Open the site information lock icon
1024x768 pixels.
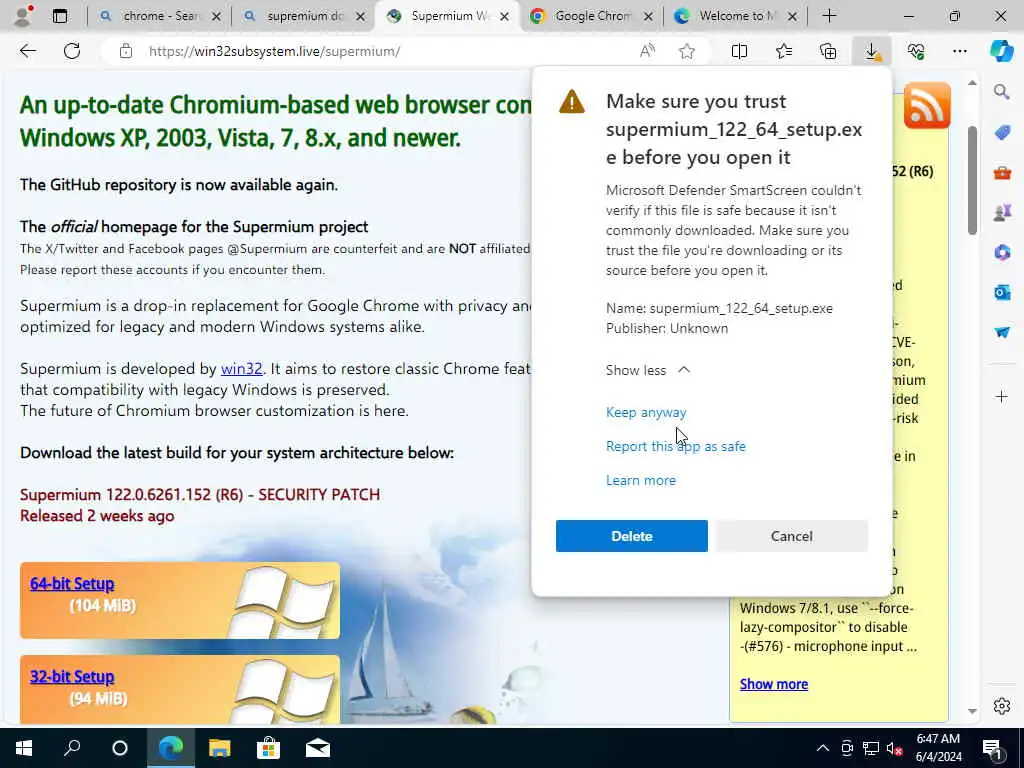click(x=125, y=51)
